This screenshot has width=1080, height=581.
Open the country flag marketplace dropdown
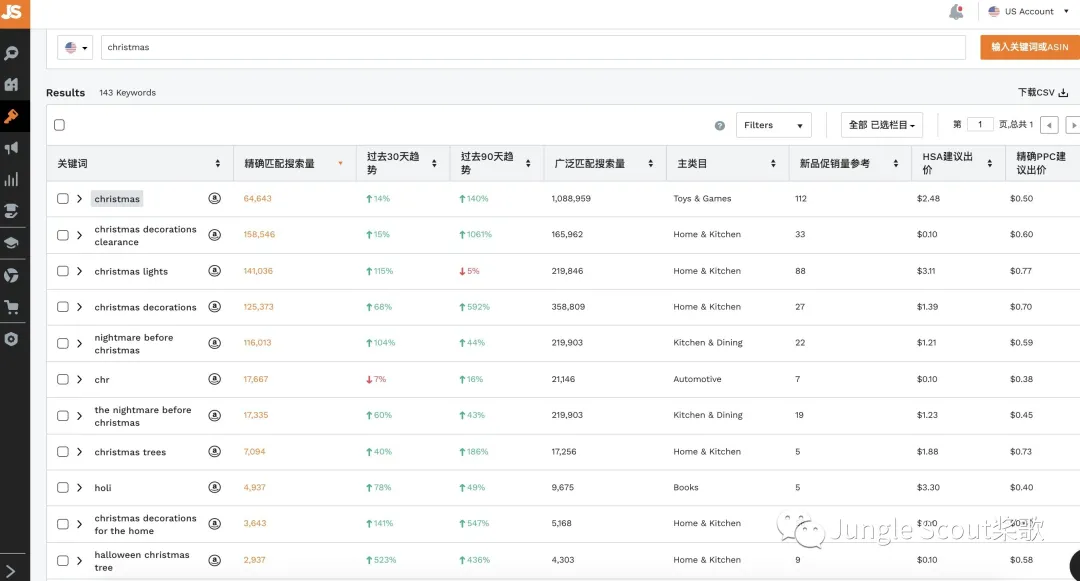coord(75,47)
